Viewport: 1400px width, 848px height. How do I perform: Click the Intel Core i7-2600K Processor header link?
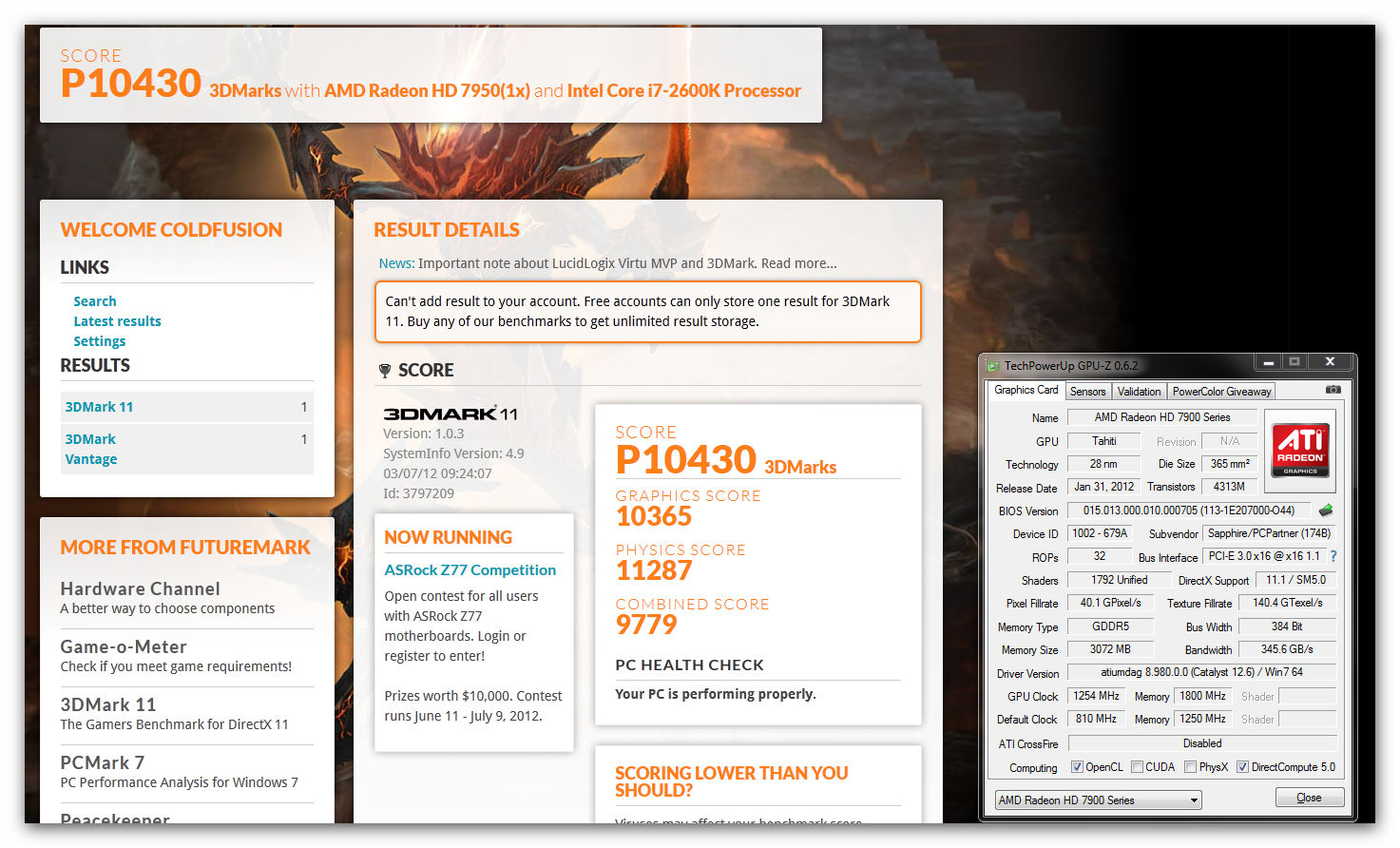pyautogui.click(x=683, y=90)
